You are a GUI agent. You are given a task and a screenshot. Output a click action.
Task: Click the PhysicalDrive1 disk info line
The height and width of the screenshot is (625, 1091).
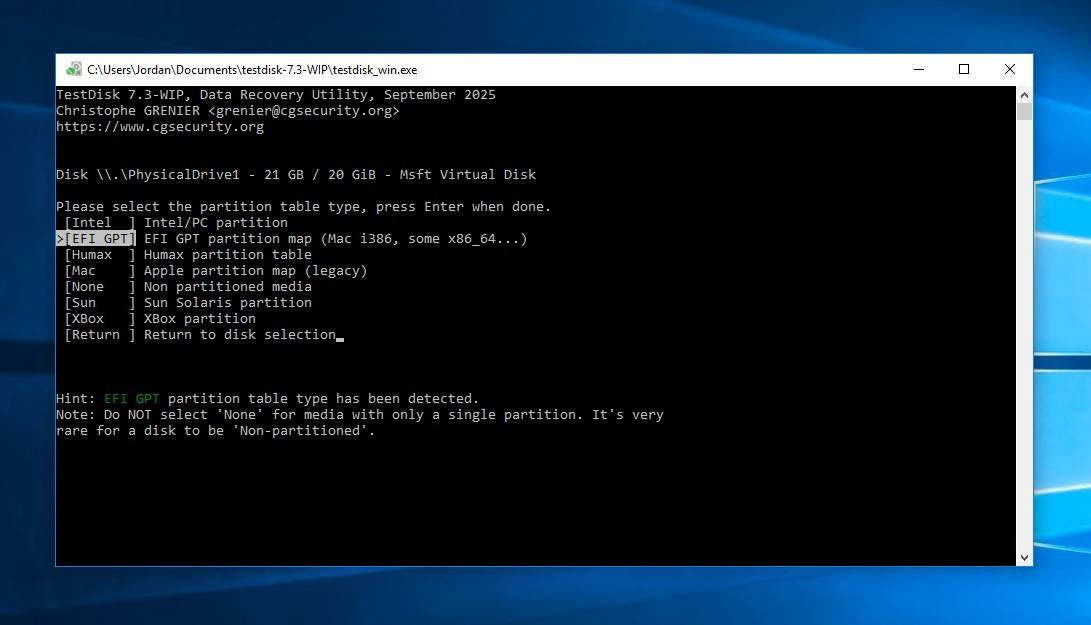click(x=296, y=175)
